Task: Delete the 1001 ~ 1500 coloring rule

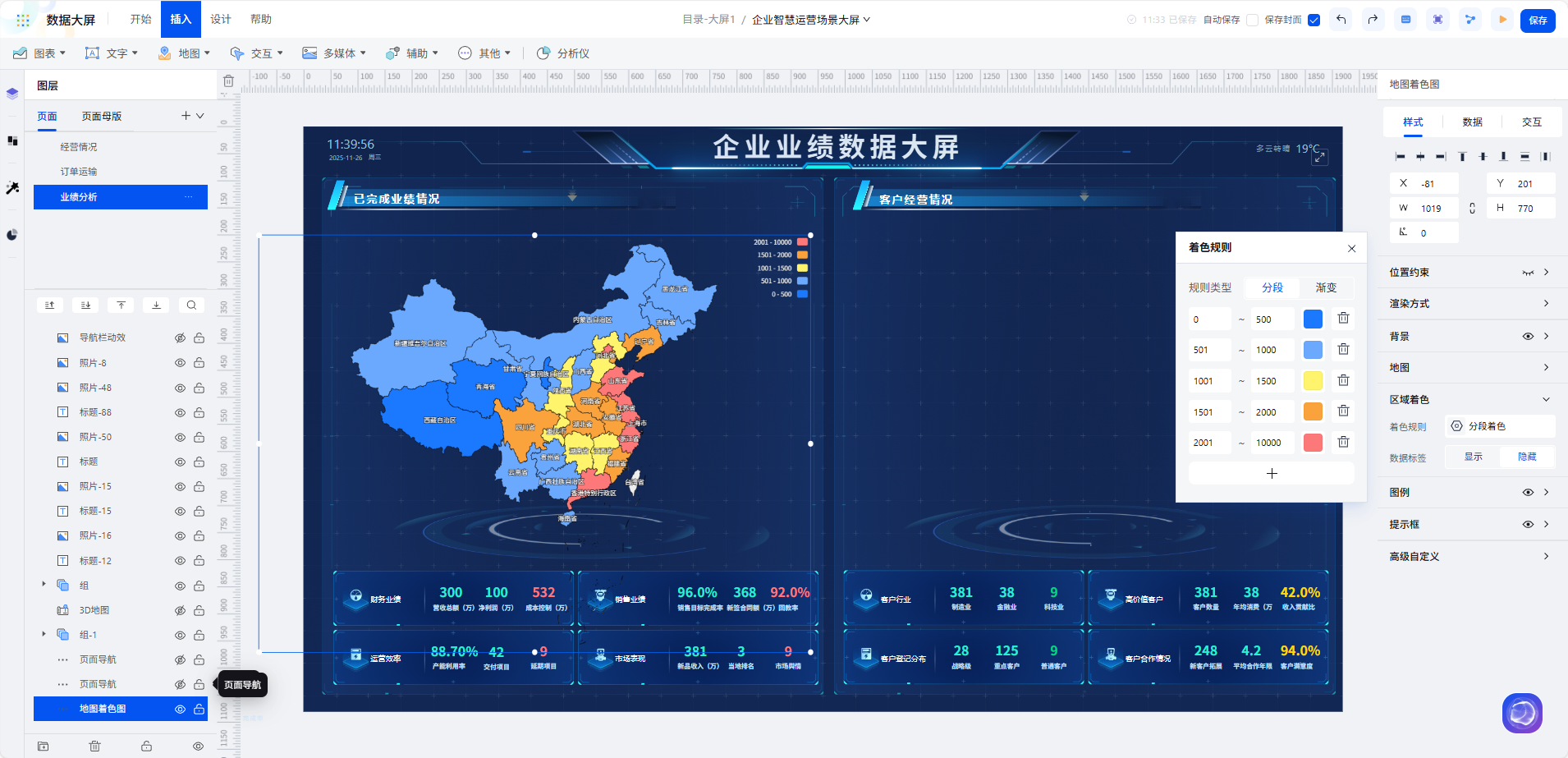Action: [x=1343, y=380]
